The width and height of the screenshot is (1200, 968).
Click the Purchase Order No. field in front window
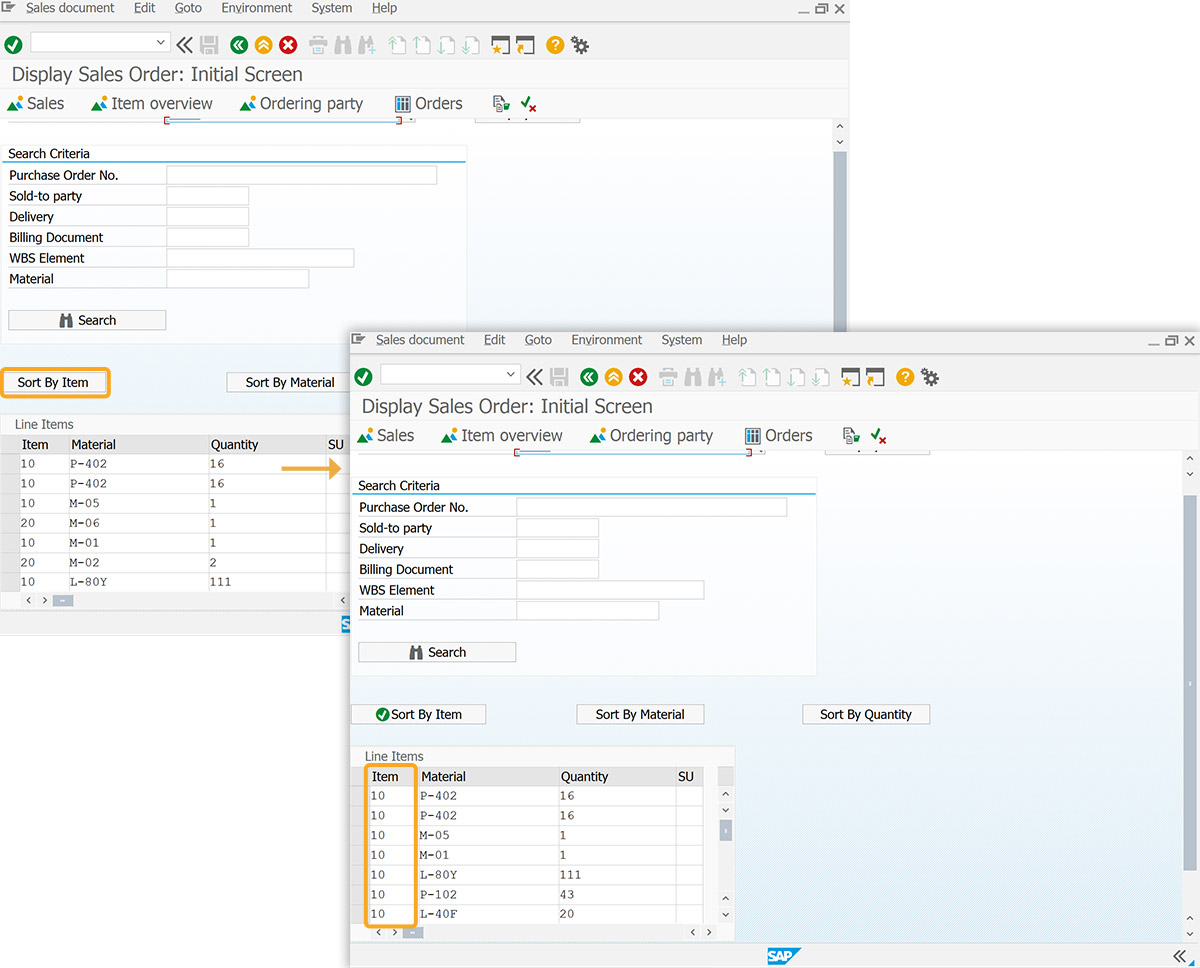(x=652, y=507)
